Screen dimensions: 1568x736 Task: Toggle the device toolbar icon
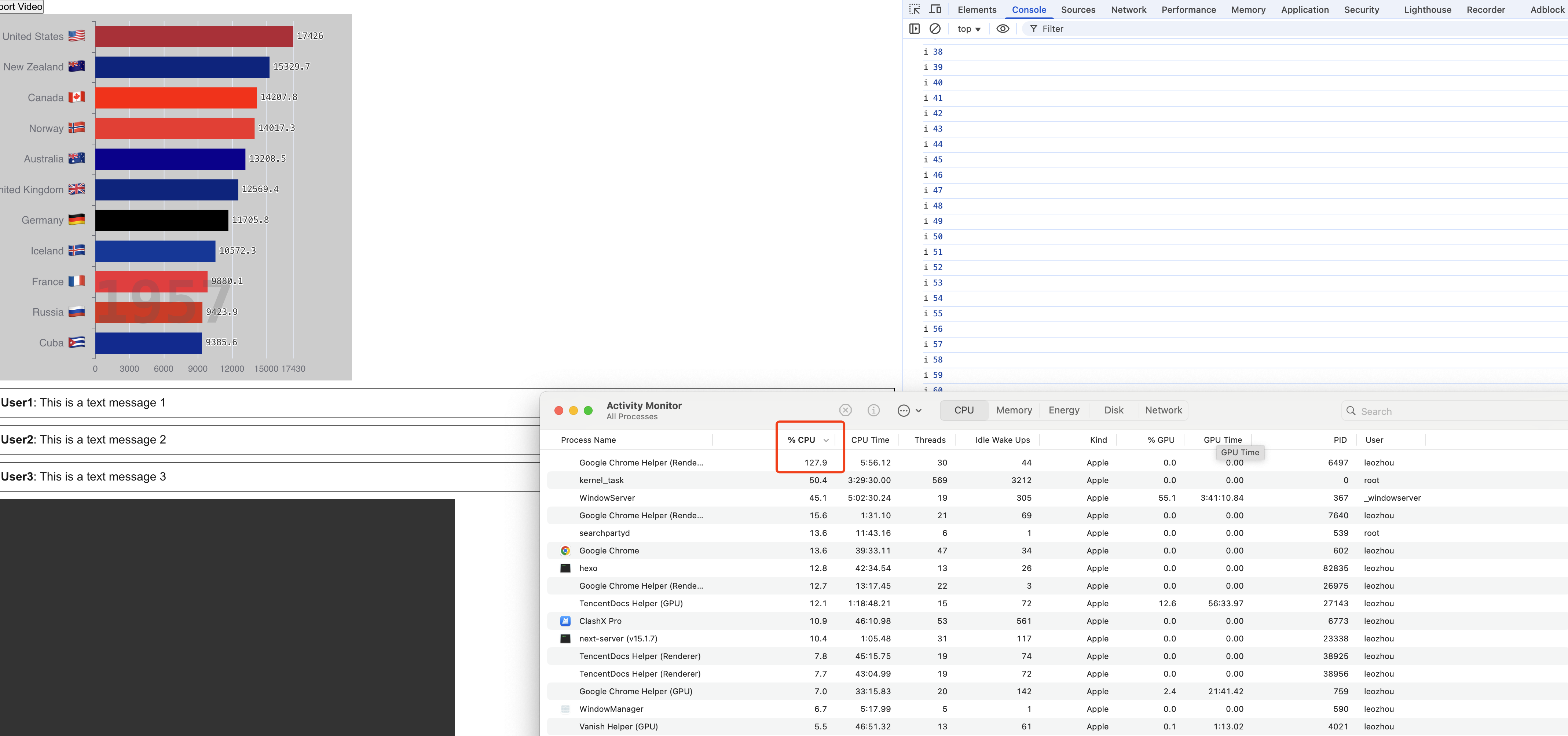(935, 9)
